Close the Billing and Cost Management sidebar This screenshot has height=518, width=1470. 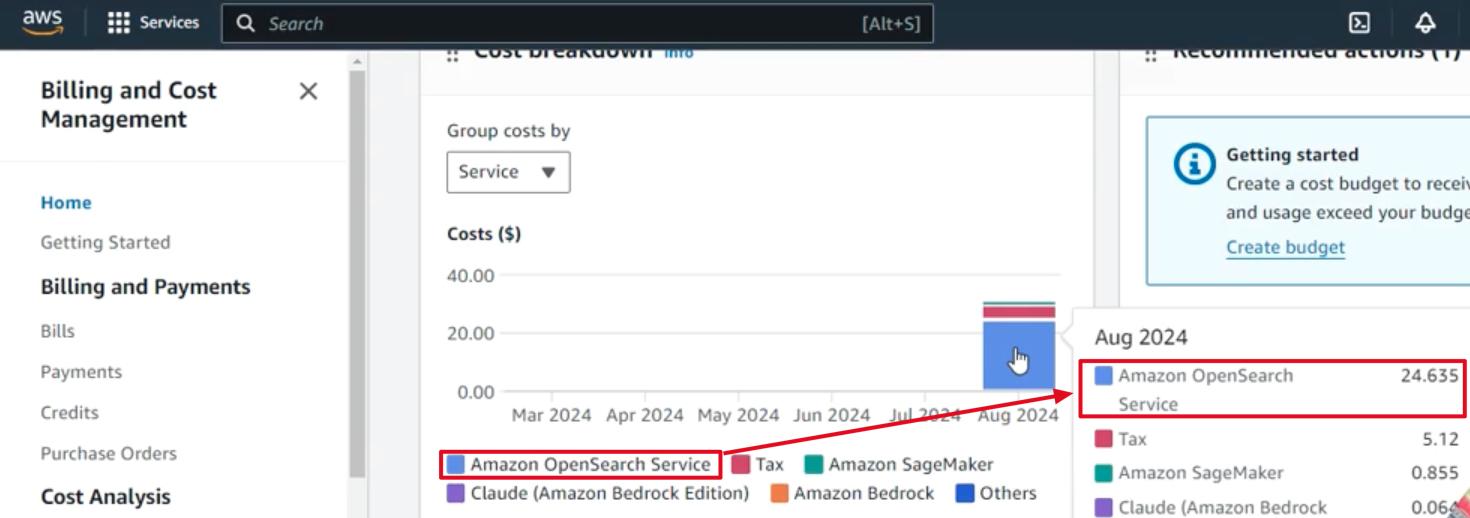pos(308,91)
